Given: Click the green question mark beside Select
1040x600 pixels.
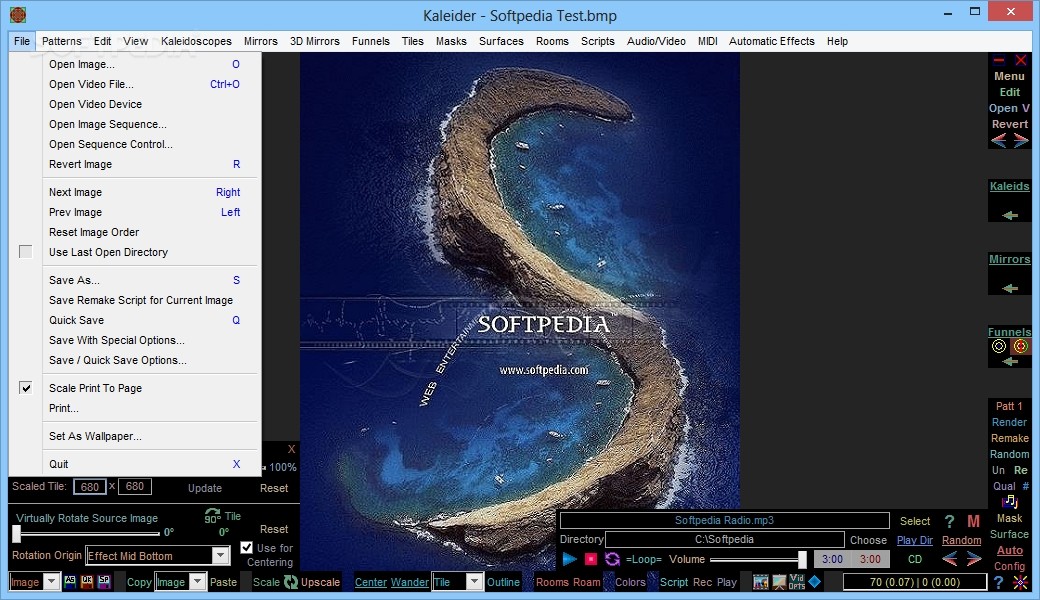Looking at the screenshot, I should [x=949, y=521].
